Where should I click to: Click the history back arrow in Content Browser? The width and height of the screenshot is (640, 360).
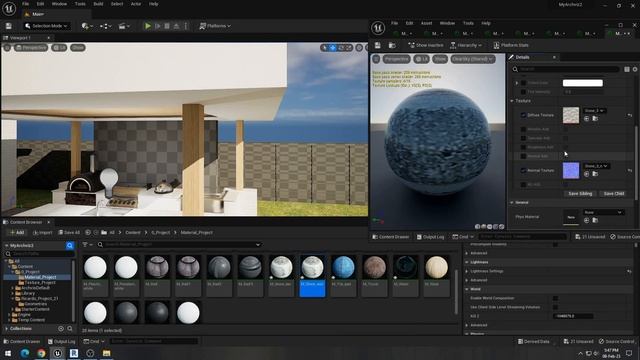pos(88,232)
